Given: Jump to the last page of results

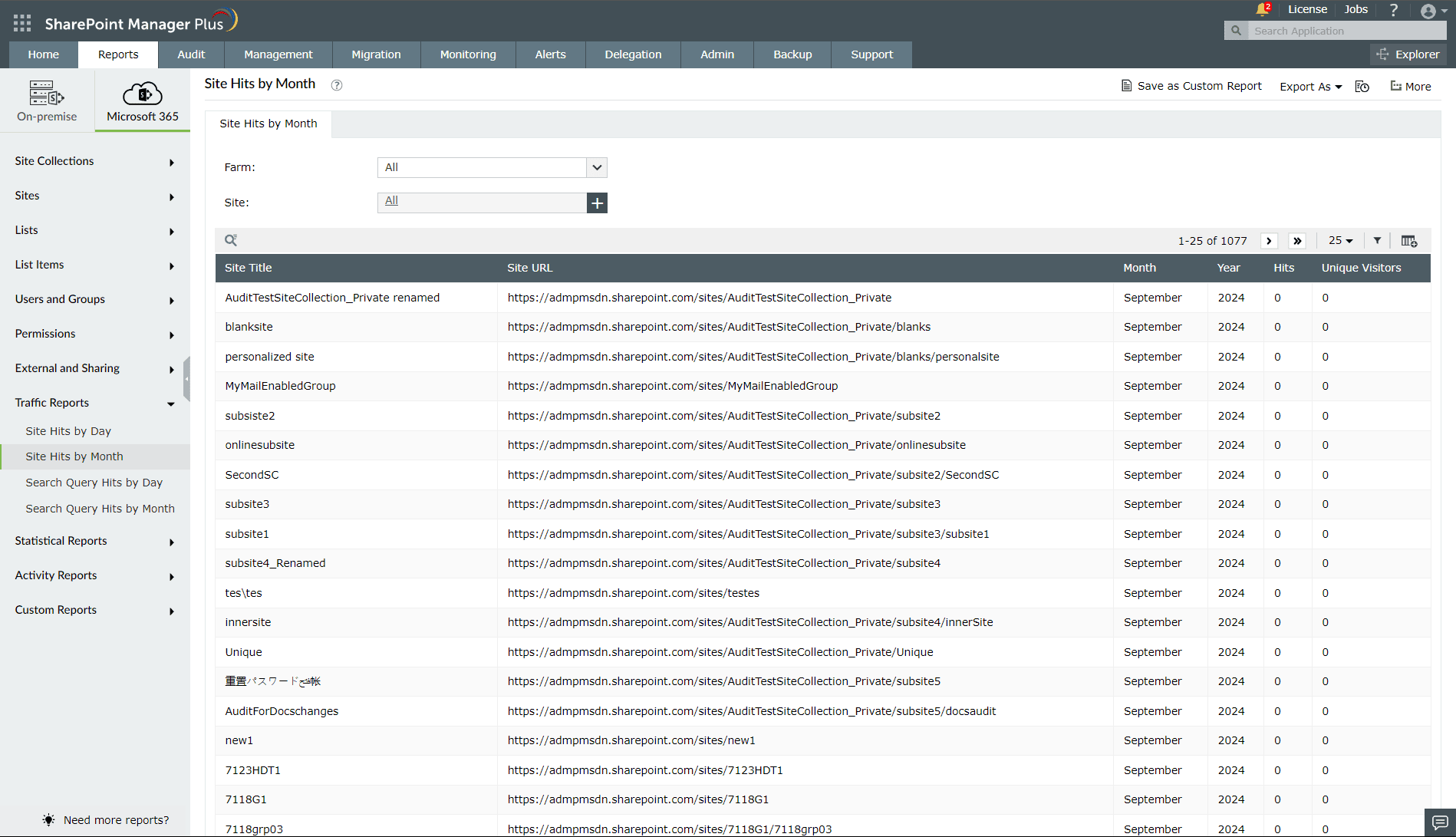Looking at the screenshot, I should click(x=1297, y=241).
